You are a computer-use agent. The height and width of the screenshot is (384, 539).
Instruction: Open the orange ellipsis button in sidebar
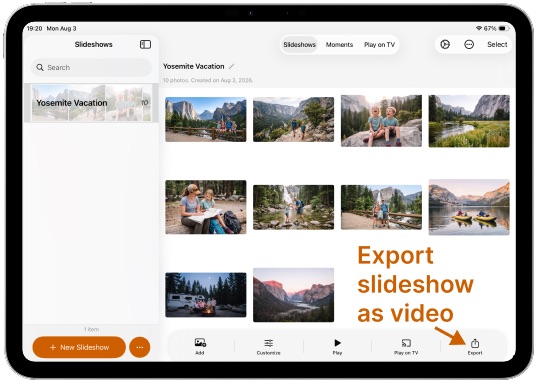(x=140, y=347)
